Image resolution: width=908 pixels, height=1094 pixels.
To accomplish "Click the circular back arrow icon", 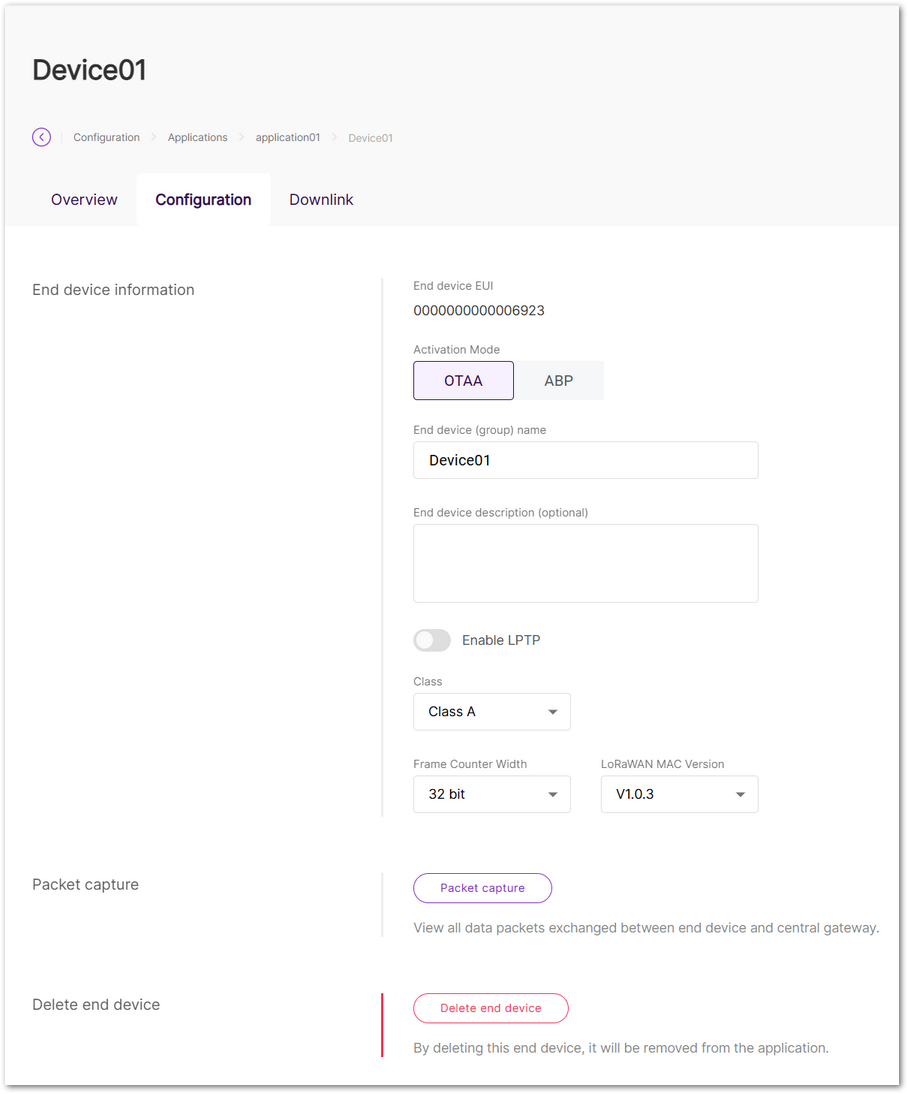I will pyautogui.click(x=41, y=137).
